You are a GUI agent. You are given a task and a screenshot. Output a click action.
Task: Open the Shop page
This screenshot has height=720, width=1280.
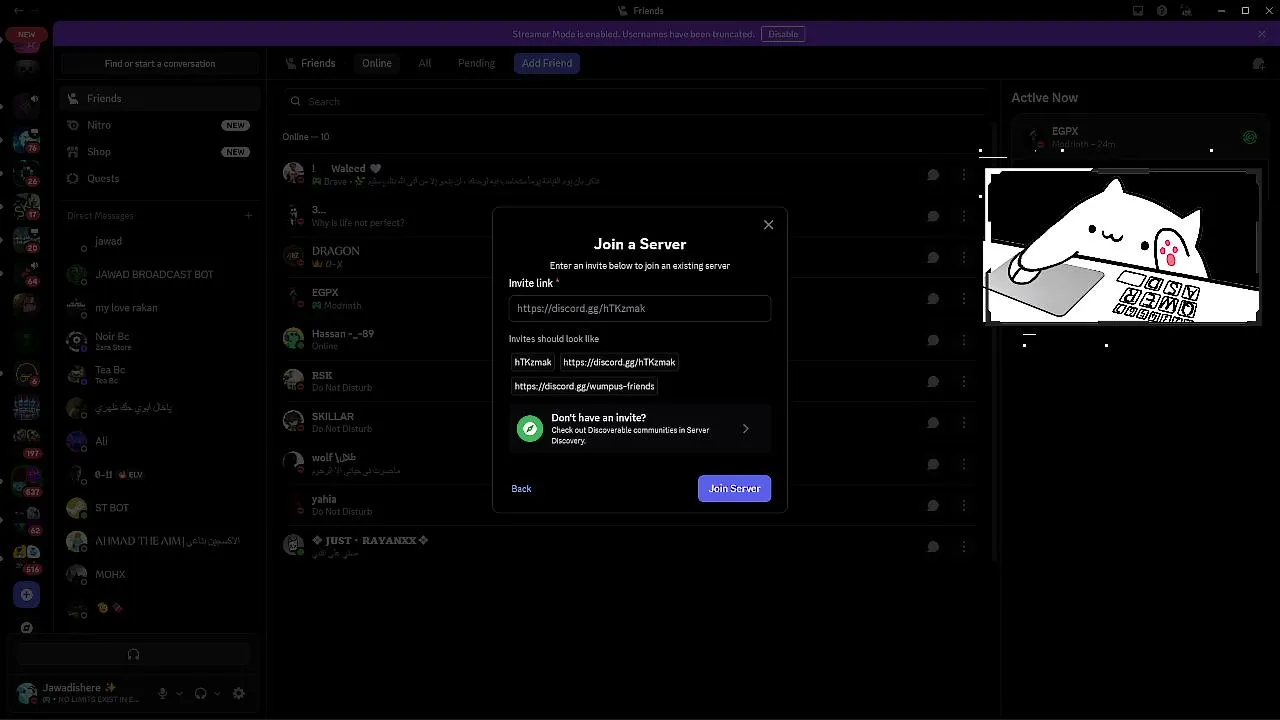click(x=160, y=152)
